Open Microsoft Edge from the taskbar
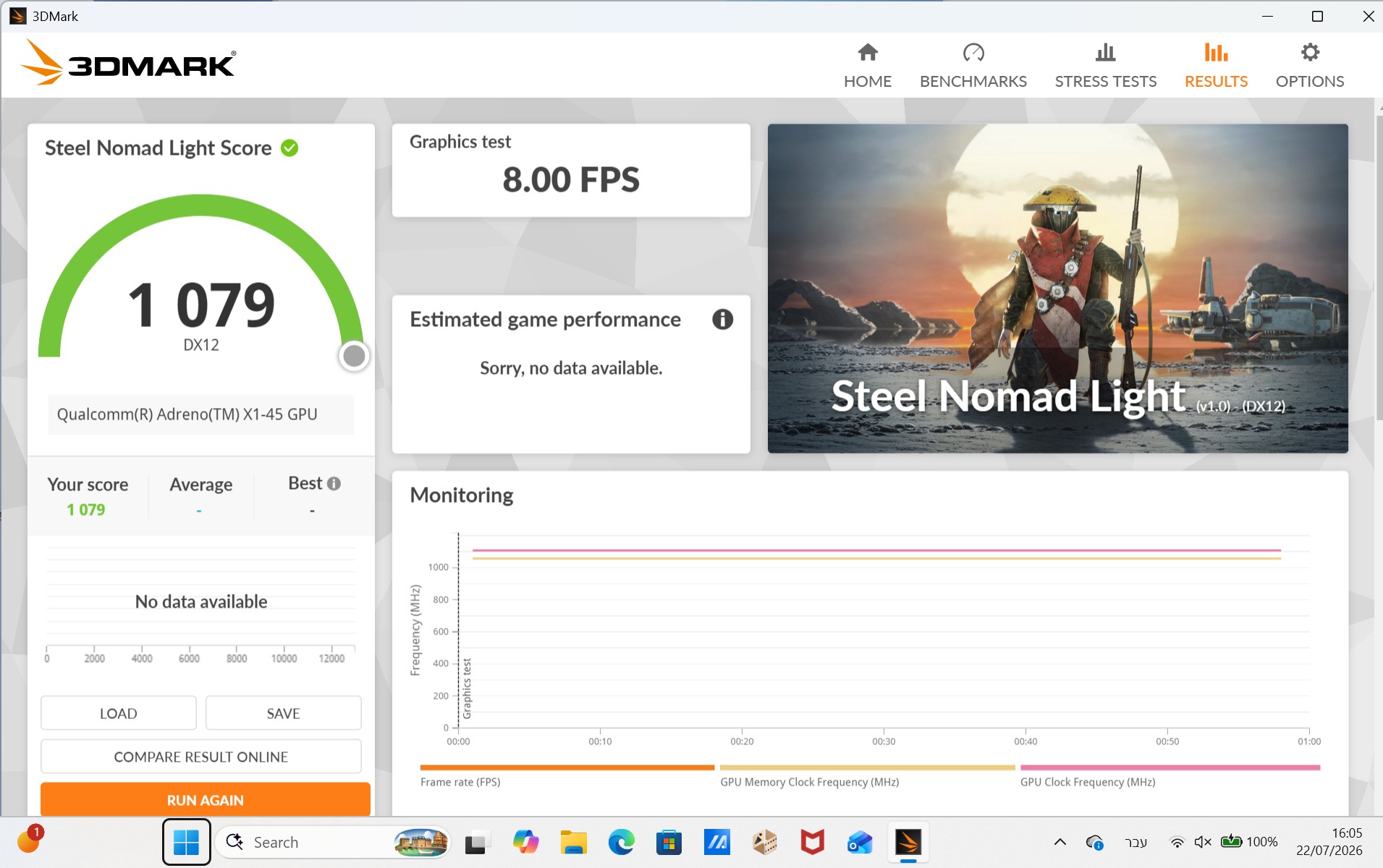 (x=621, y=843)
